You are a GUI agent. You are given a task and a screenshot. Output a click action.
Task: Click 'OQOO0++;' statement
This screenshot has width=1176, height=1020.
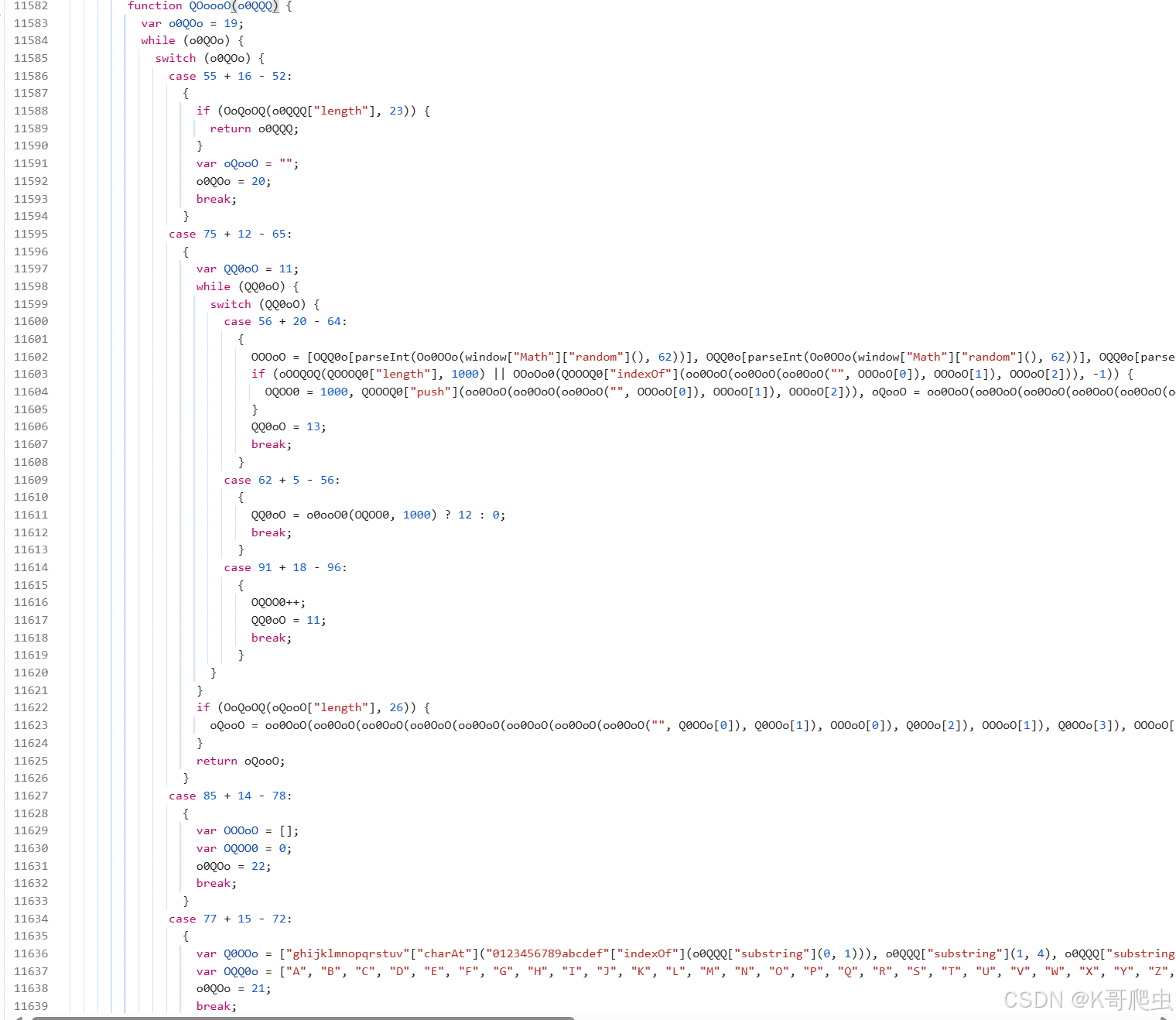pyautogui.click(x=279, y=602)
